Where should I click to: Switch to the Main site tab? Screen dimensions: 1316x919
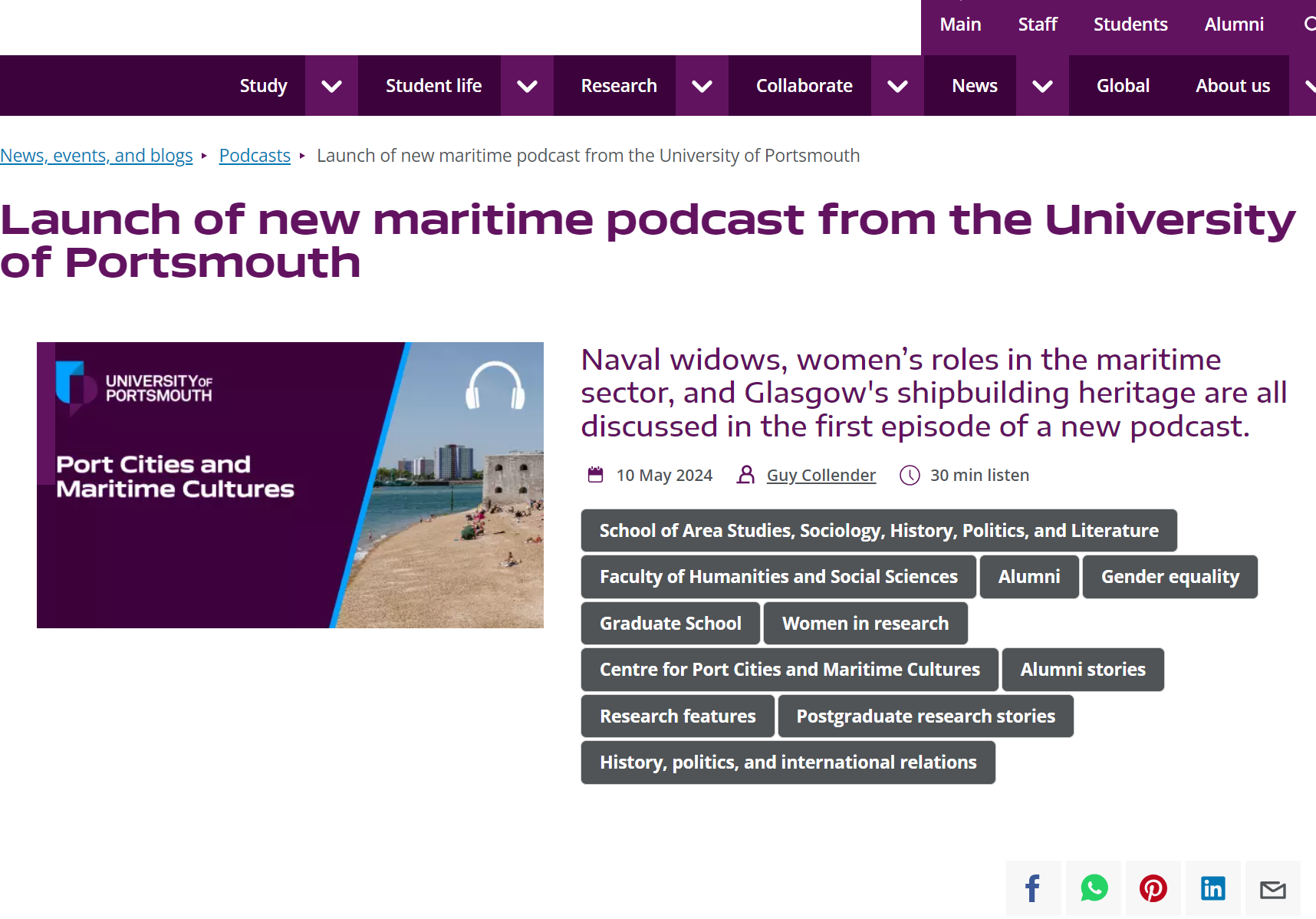[960, 25]
